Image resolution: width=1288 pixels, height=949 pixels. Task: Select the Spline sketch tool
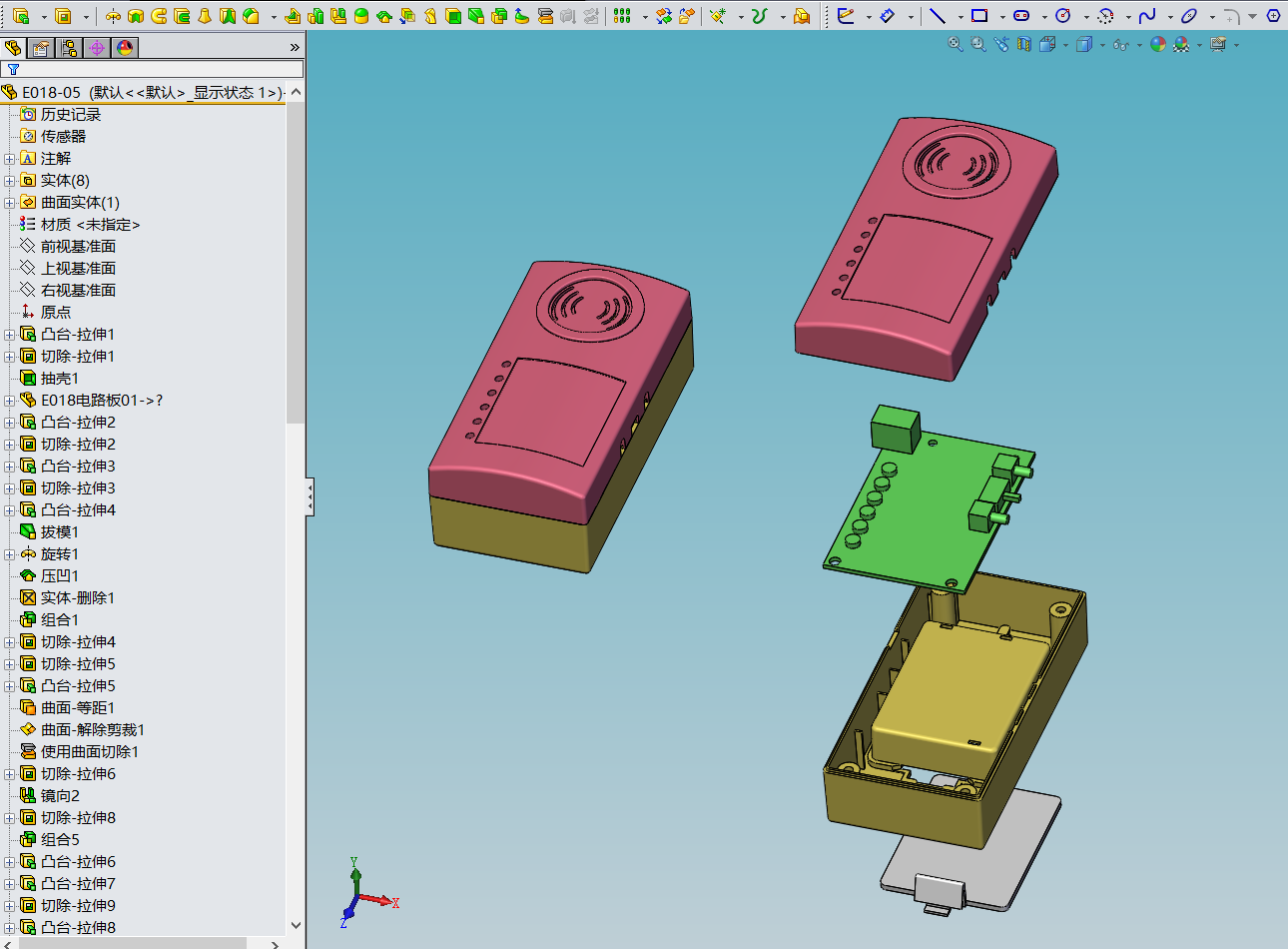coord(1147,16)
